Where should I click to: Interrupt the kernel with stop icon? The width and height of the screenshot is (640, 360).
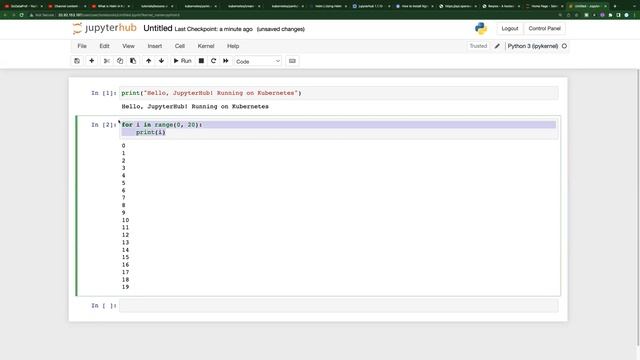201,61
